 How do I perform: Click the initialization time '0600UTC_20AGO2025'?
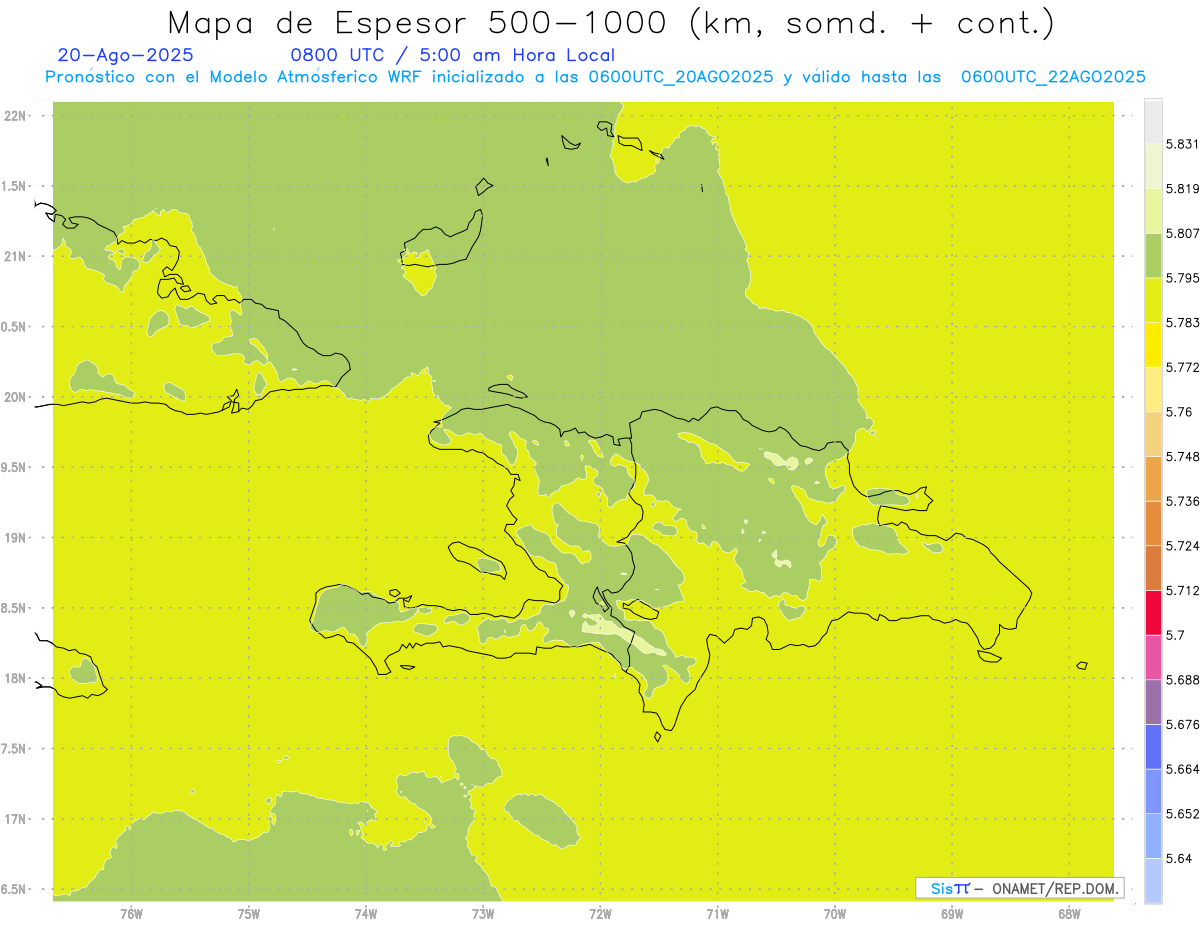pyautogui.click(x=680, y=77)
